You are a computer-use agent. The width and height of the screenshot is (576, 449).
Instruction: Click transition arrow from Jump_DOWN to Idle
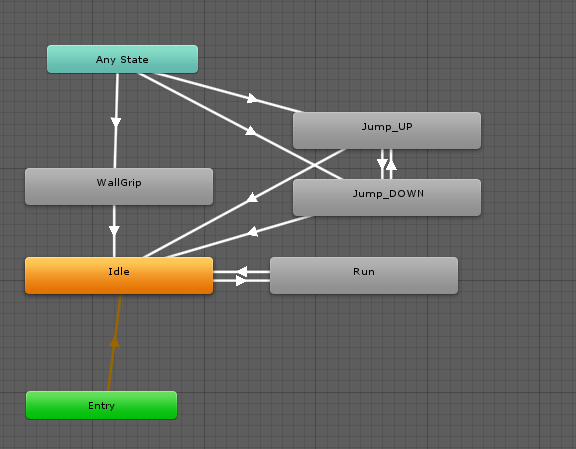point(252,232)
